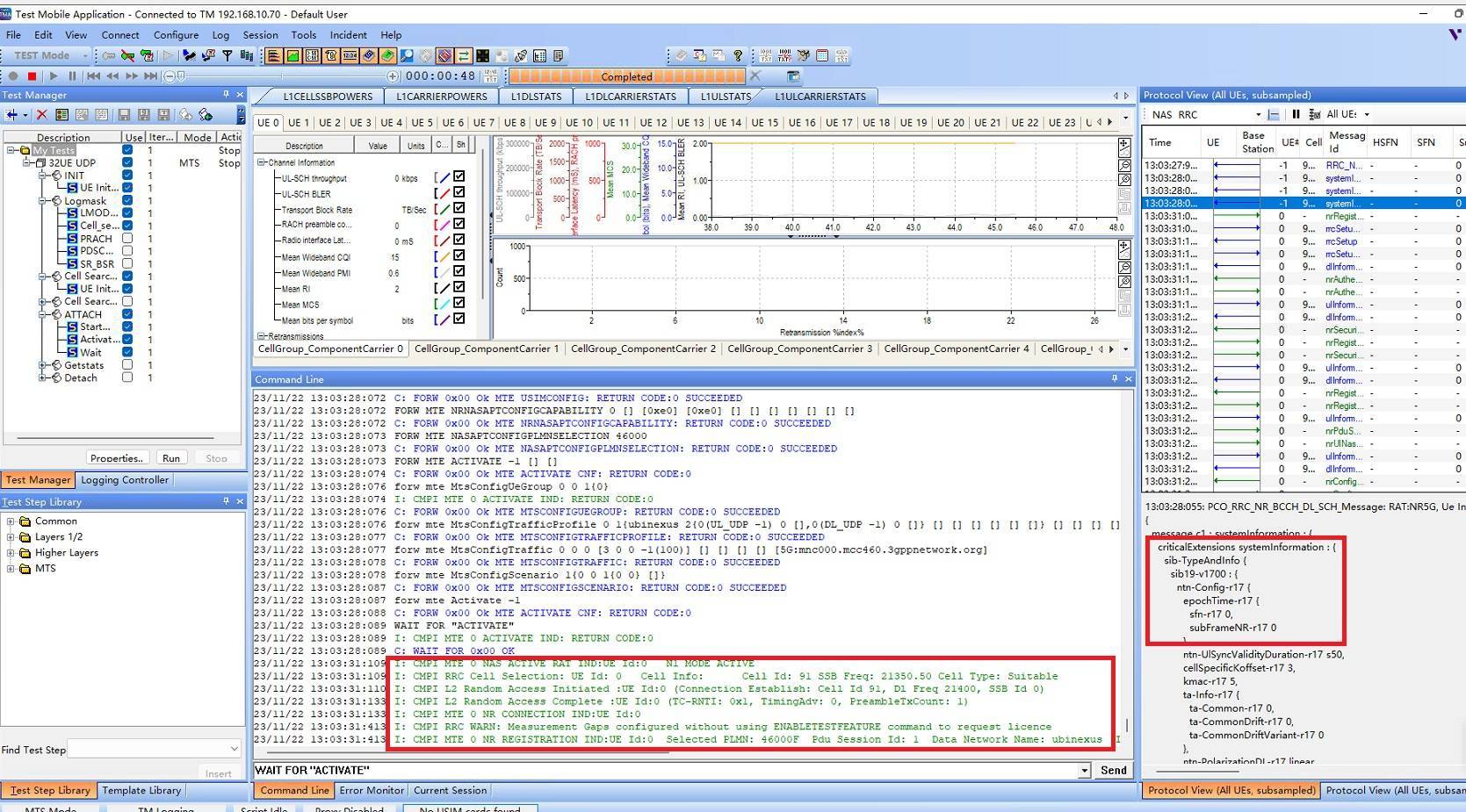Switch to the L1DLSTATS tab
This screenshot has width=1466, height=812.
click(x=536, y=97)
